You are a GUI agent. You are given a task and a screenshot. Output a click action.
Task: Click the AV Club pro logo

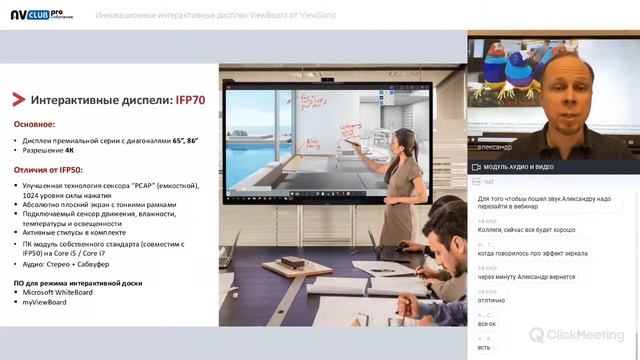point(42,15)
